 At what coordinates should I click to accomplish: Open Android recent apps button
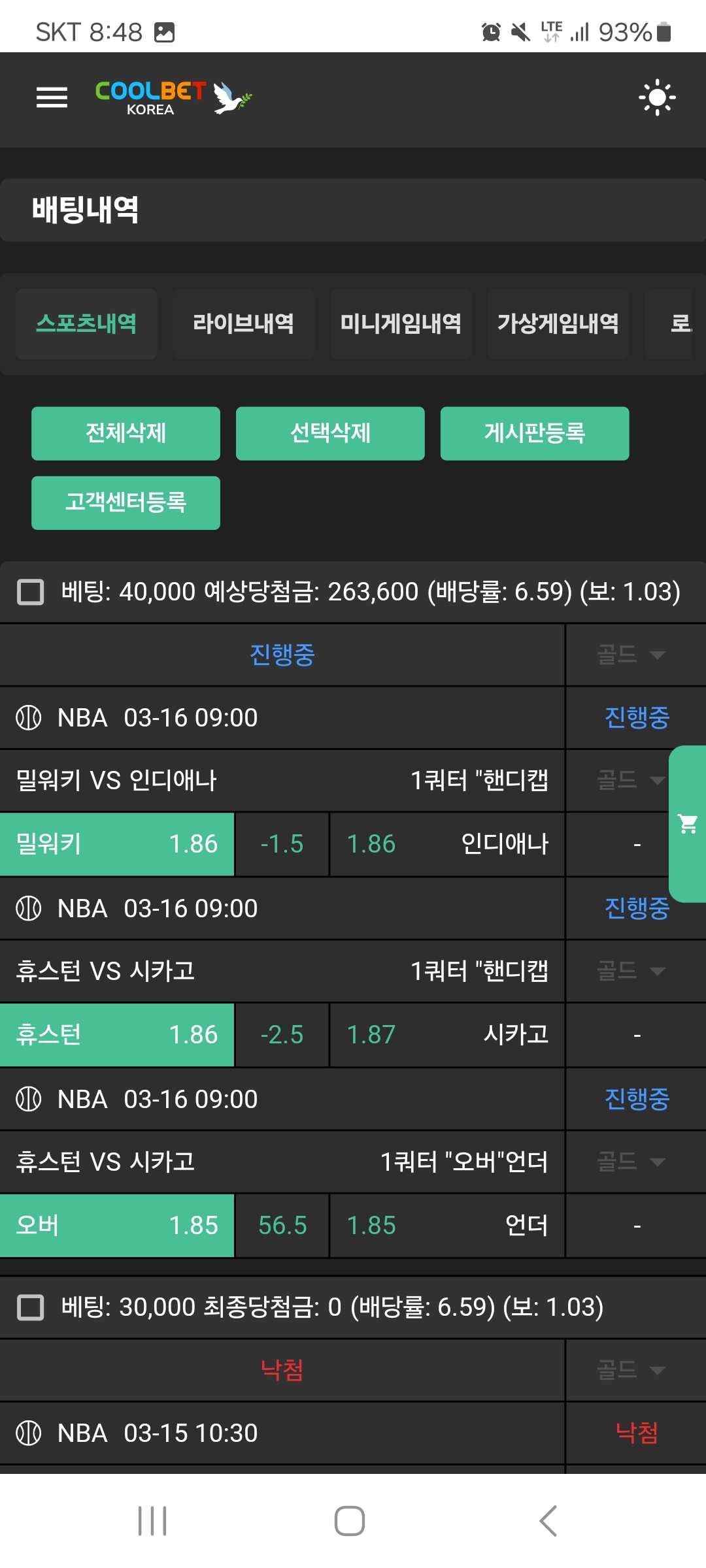point(152,1521)
